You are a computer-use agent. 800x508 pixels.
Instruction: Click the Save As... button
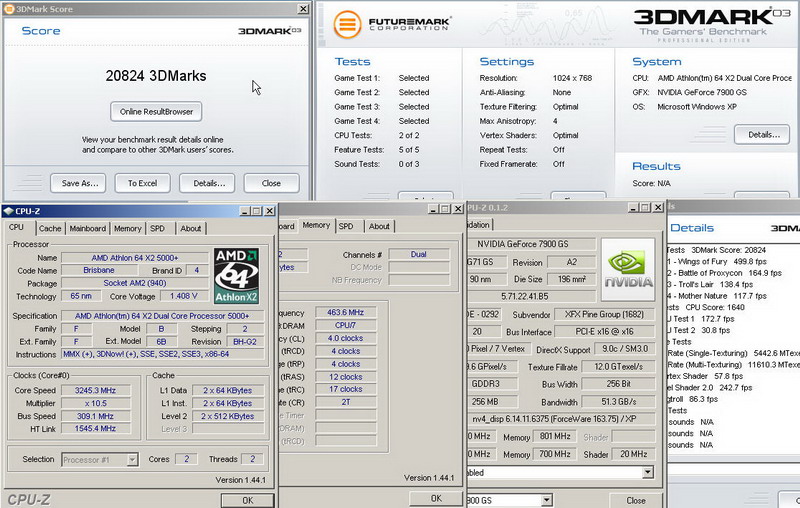click(x=78, y=183)
